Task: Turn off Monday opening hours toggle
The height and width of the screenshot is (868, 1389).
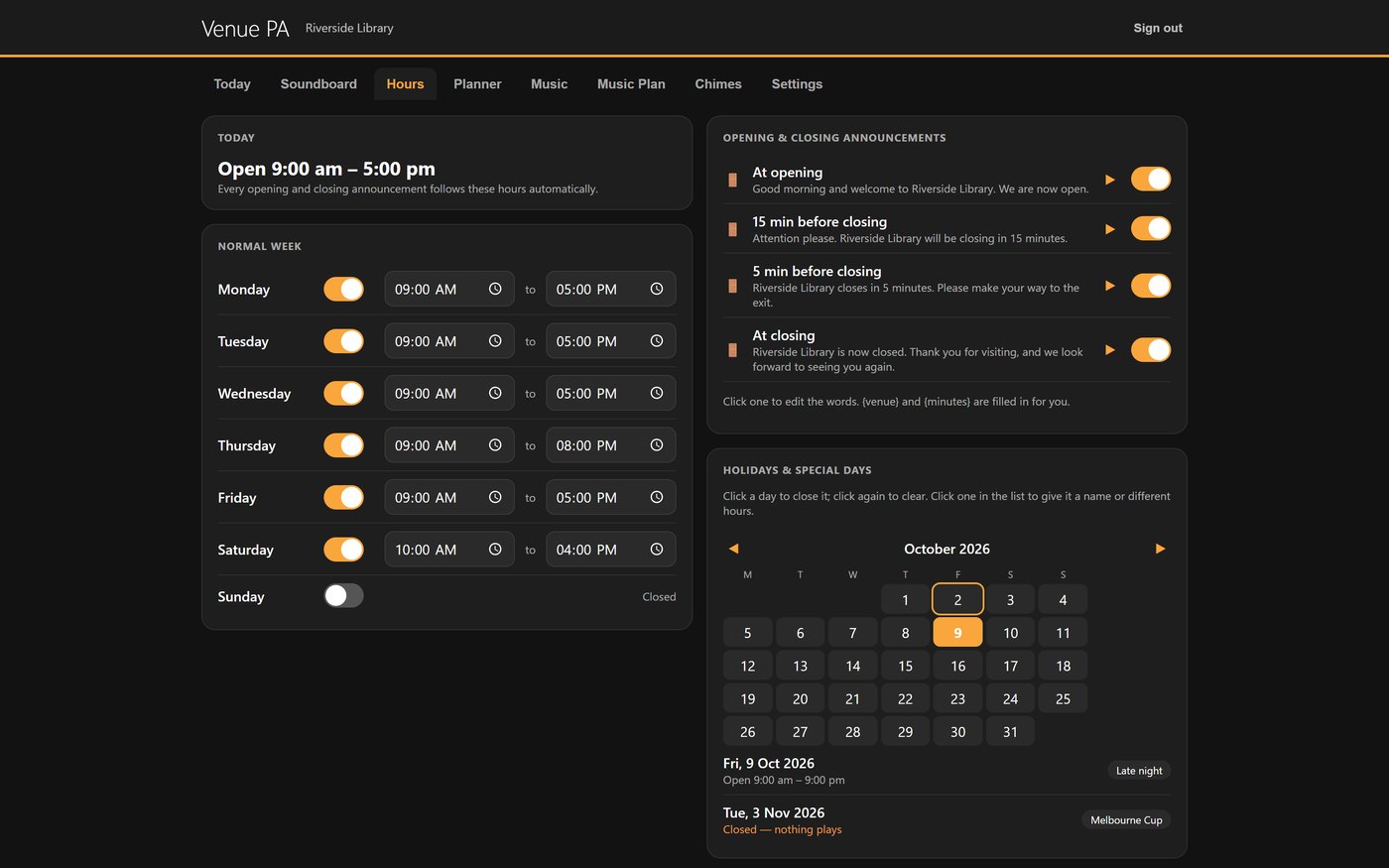Action: click(343, 289)
